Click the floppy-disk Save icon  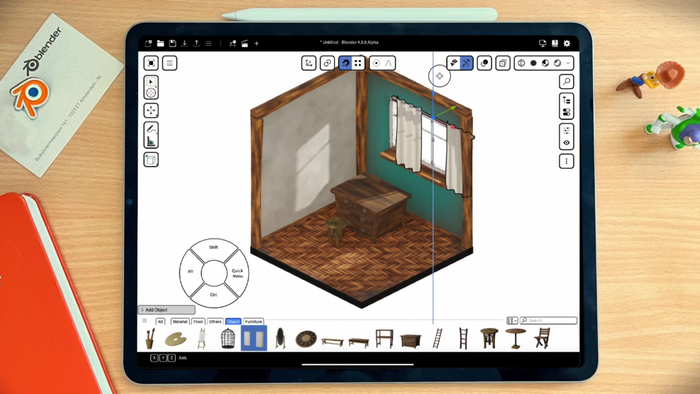point(172,43)
